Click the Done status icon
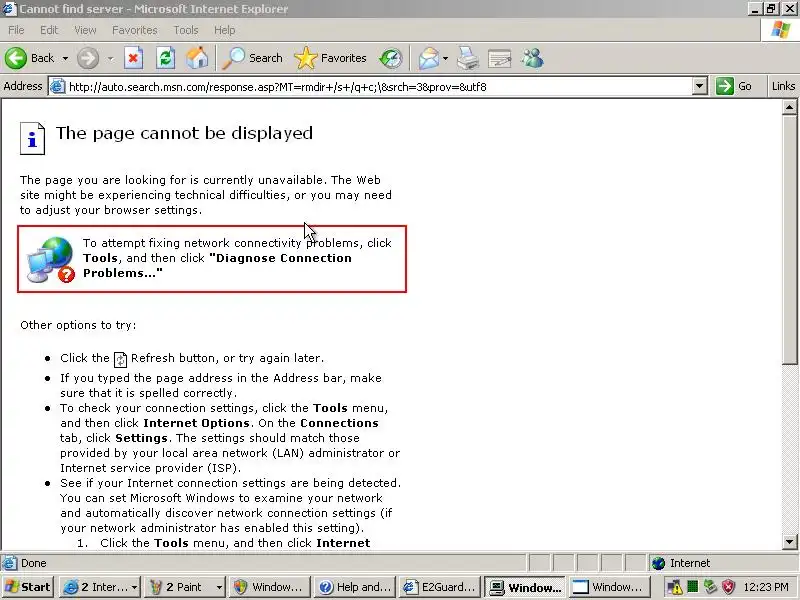Viewport: 800px width, 600px height. coord(9,563)
